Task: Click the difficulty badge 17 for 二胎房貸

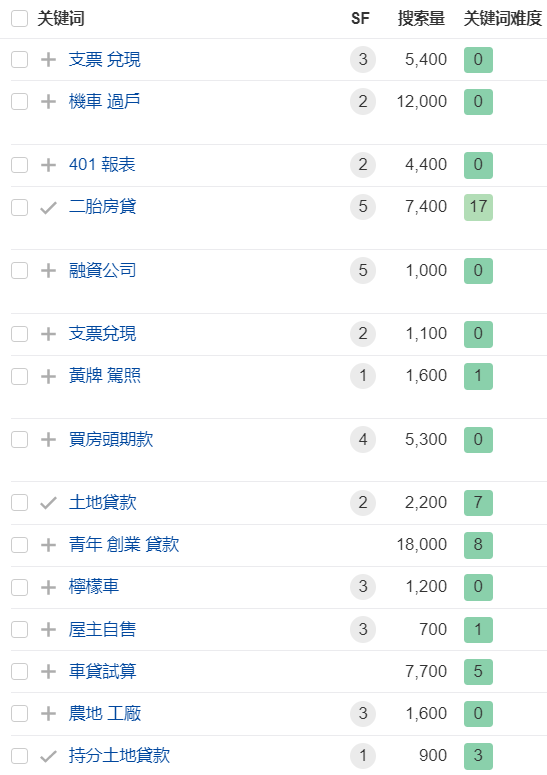Action: click(478, 207)
